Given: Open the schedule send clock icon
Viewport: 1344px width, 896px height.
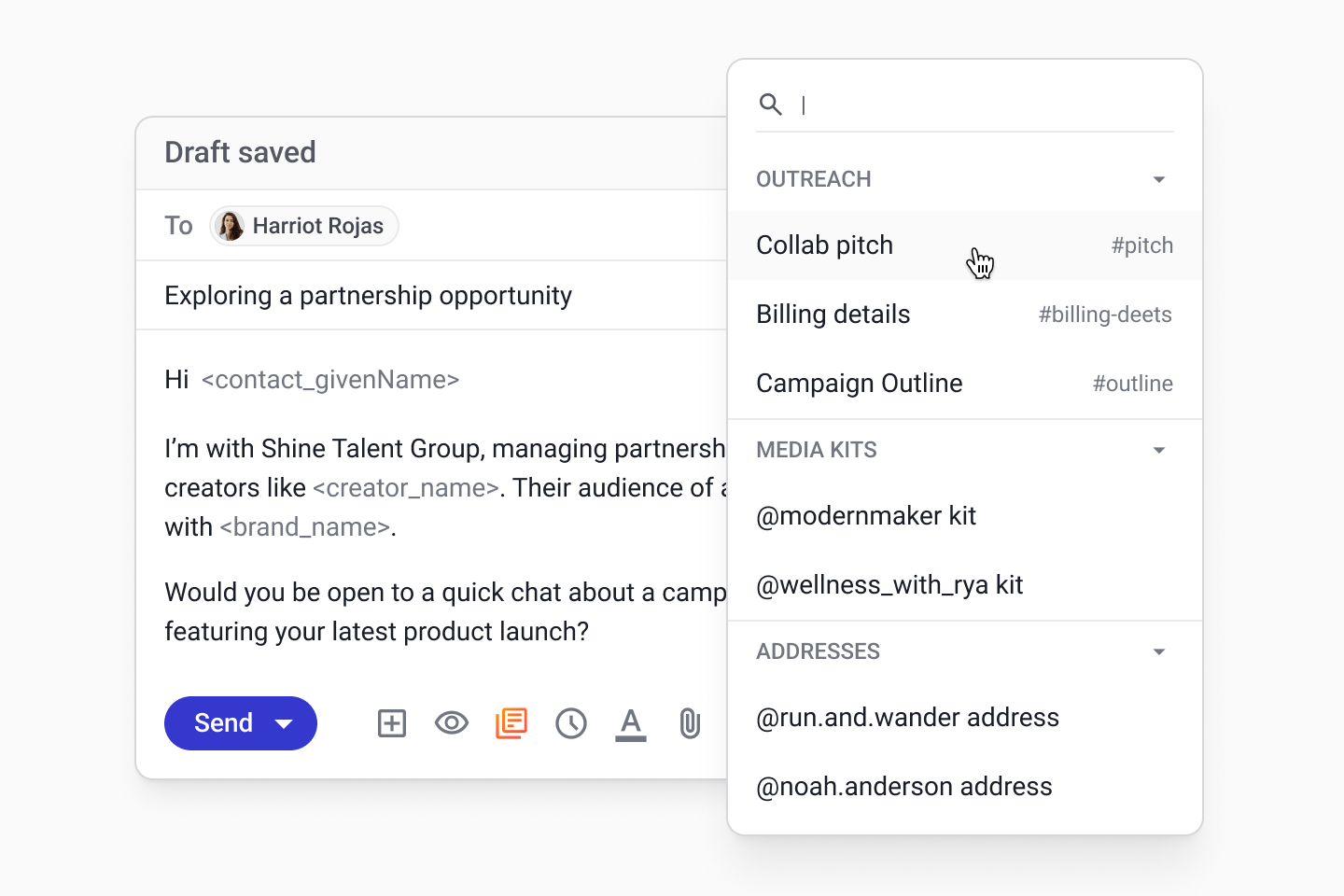Looking at the screenshot, I should point(571,723).
